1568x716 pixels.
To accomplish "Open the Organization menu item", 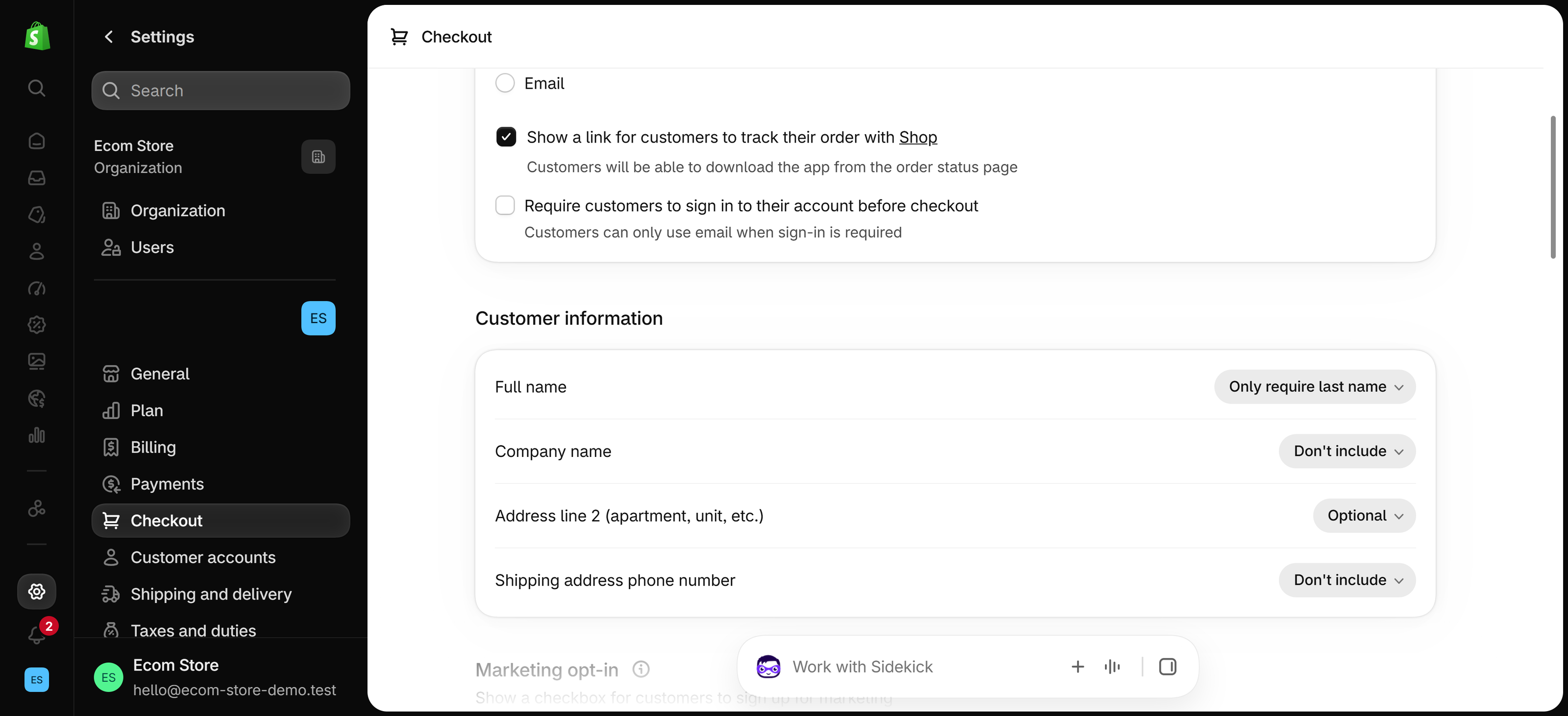I will pyautogui.click(x=220, y=211).
